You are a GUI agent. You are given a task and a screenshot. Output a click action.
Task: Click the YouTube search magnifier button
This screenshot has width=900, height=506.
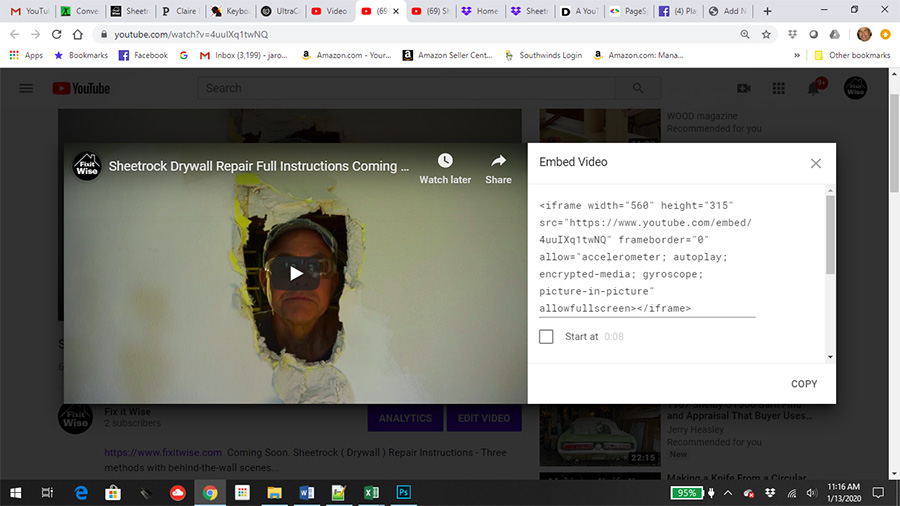[638, 88]
